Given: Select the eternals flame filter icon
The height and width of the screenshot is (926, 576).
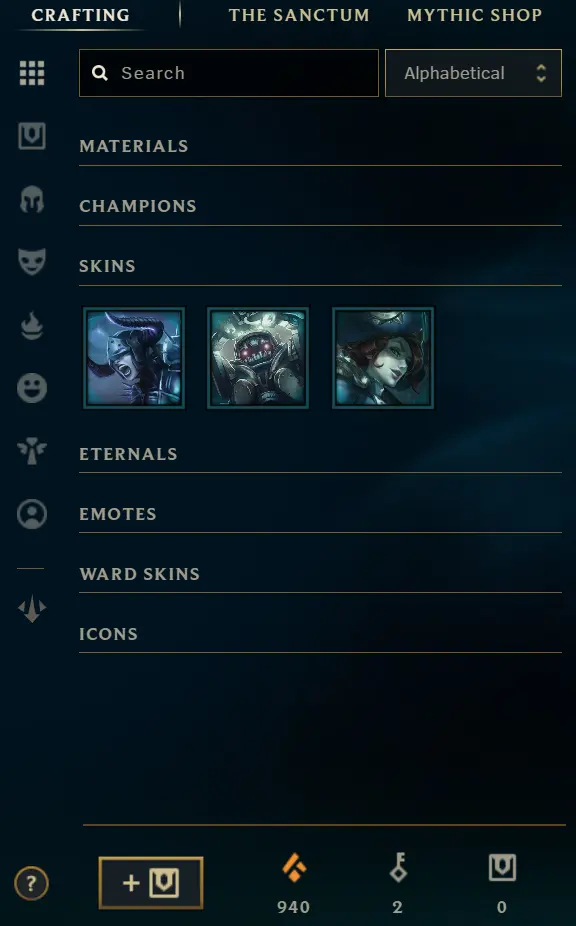Looking at the screenshot, I should (32, 326).
